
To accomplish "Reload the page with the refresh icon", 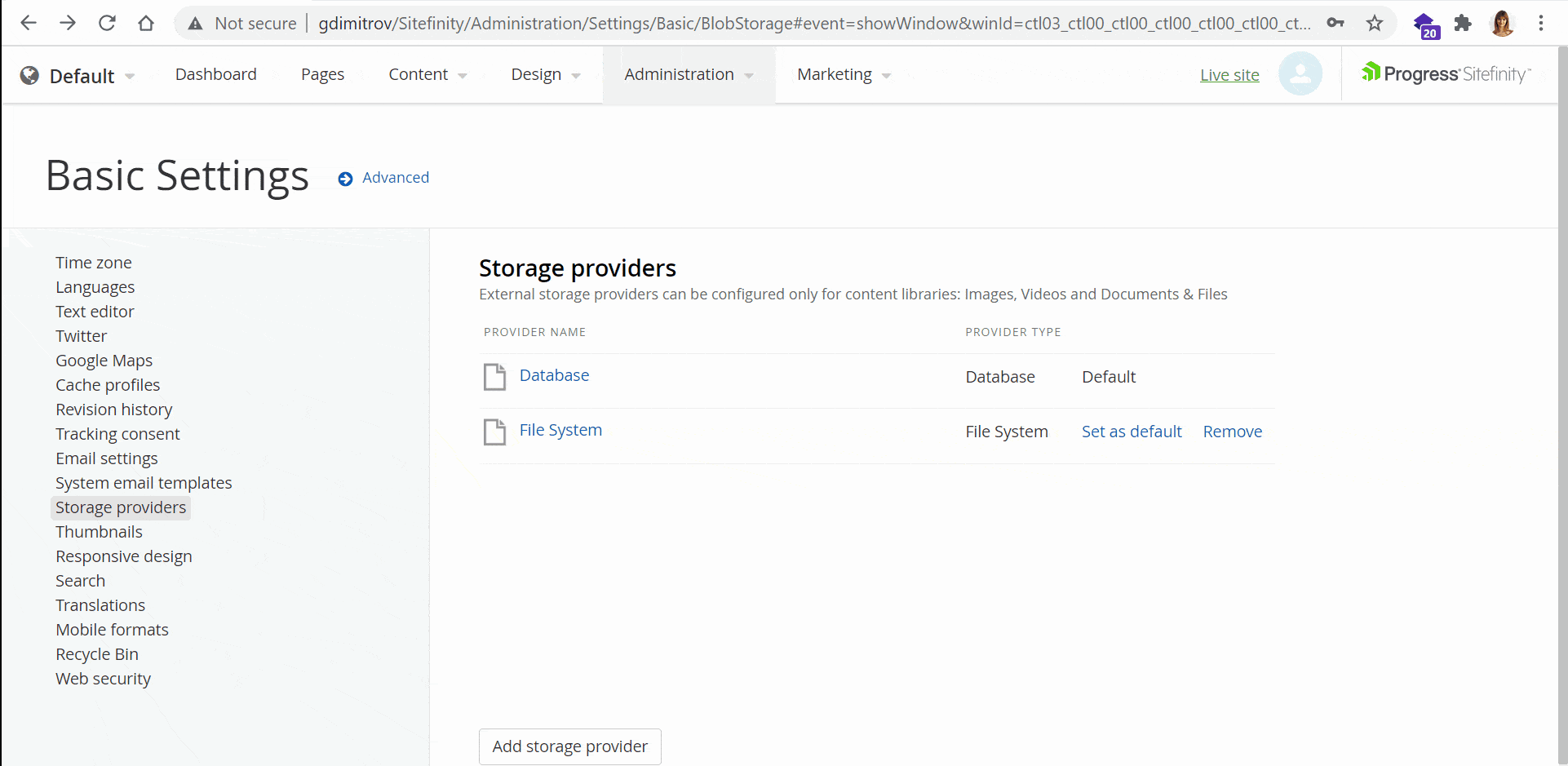I will click(107, 23).
